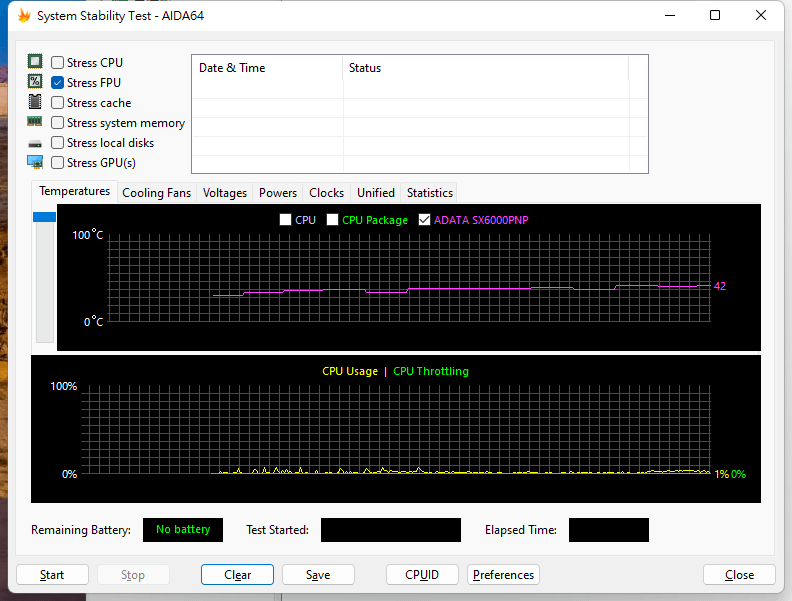Viewport: 792px width, 601px height.
Task: Click the monitor icon beside Stress GPU(s)
Action: [x=35, y=162]
